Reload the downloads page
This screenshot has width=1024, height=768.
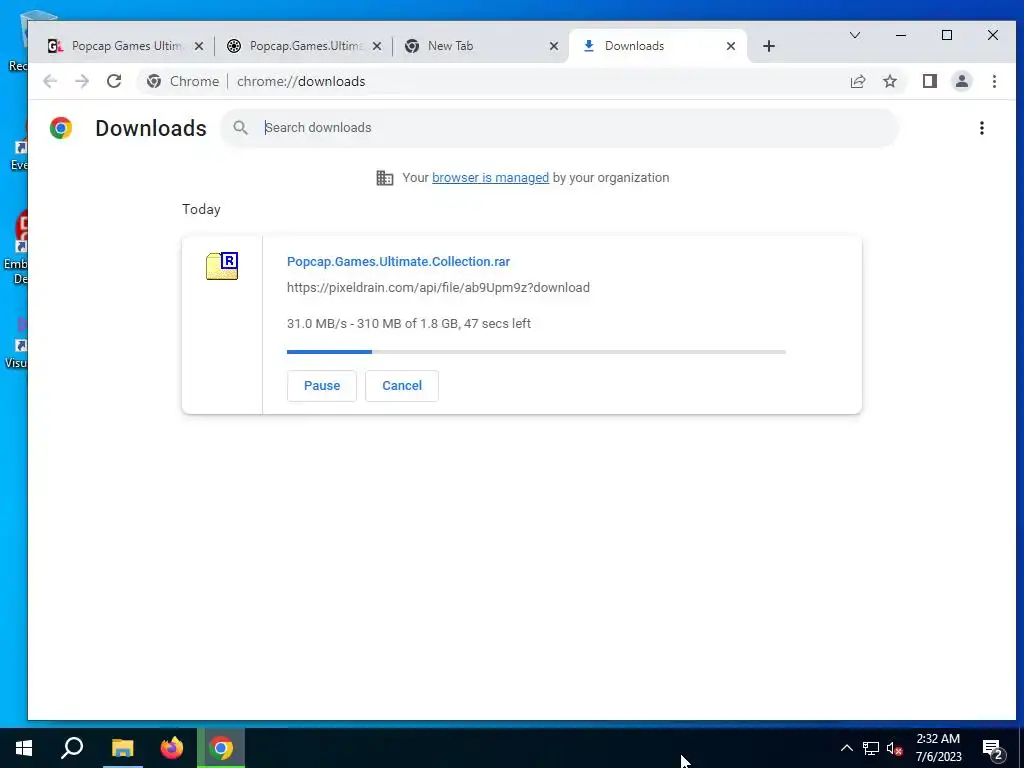pyautogui.click(x=114, y=81)
